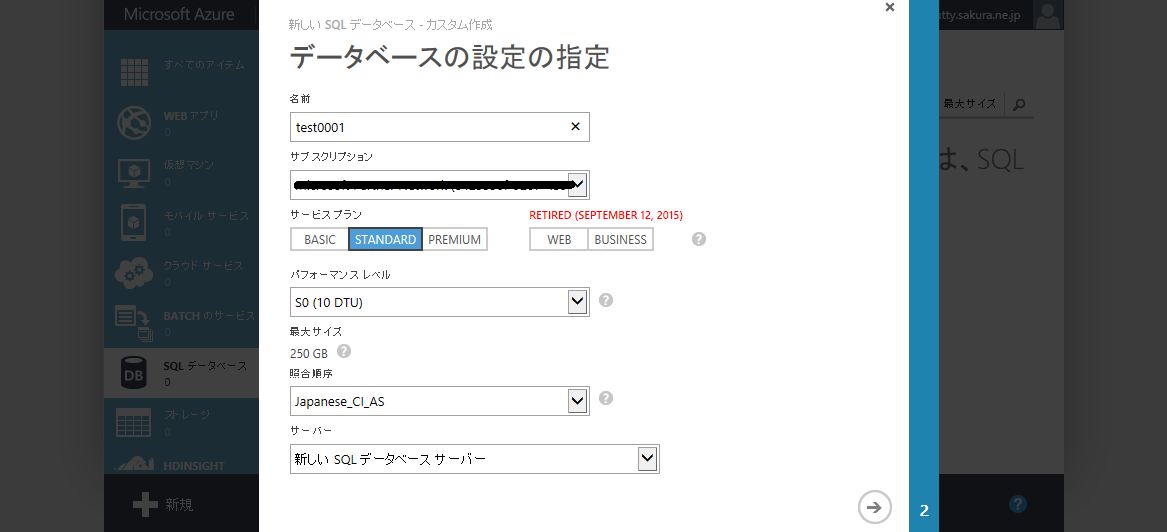The image size is (1167, 532).
Task: Select the retired BUSINESS service plan
Action: 621,240
